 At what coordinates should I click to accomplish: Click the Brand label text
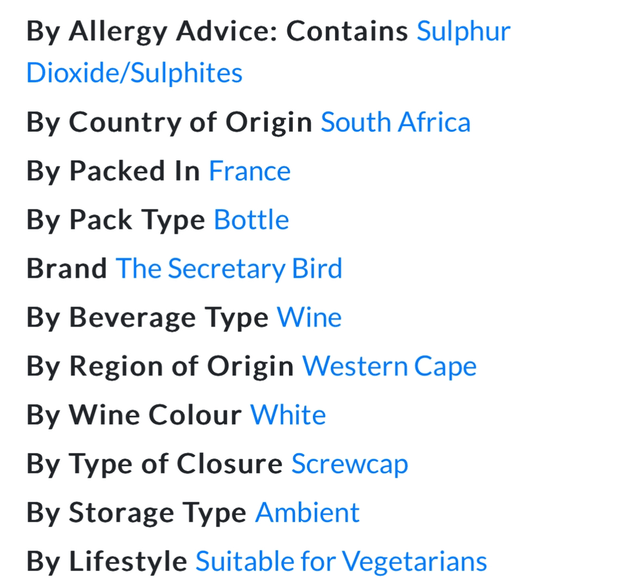[x=66, y=268]
